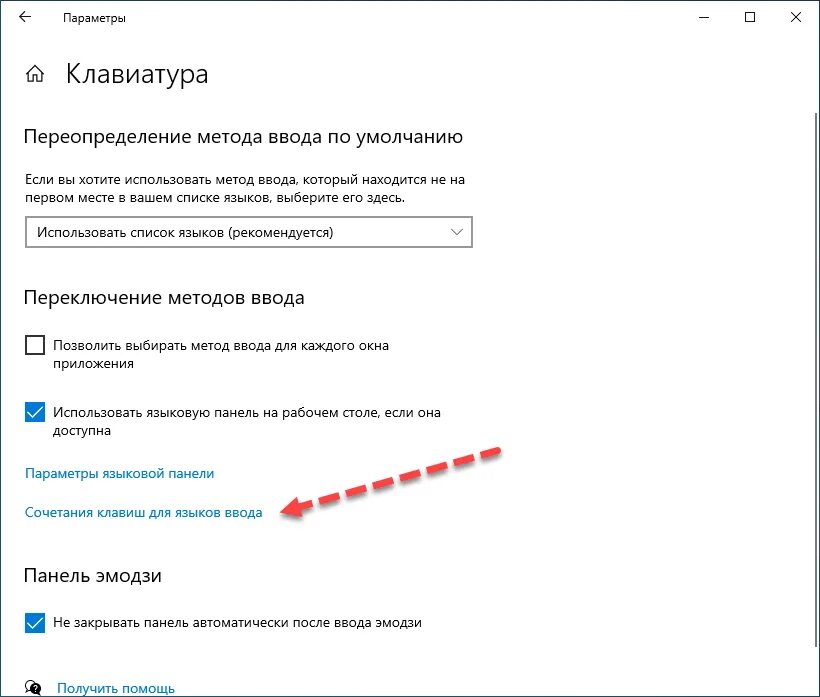
Task: Click the Get help chat icon
Action: [33, 687]
